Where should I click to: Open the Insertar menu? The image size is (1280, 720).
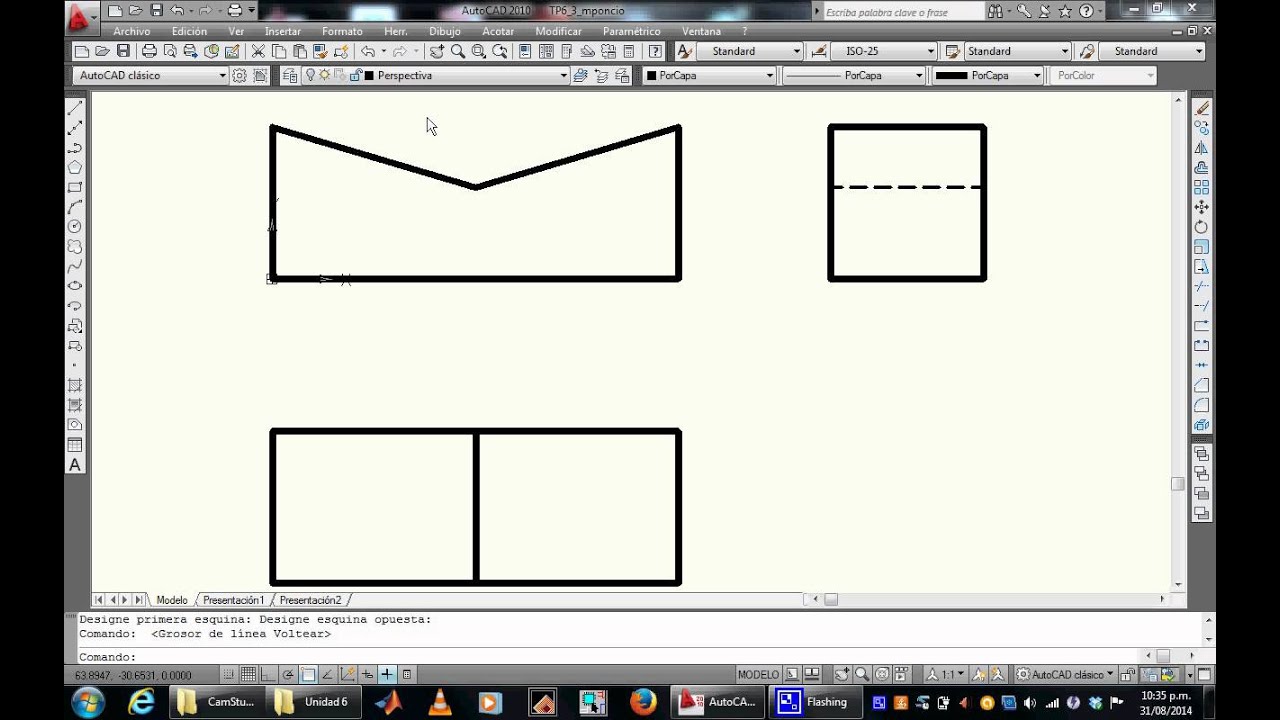[x=283, y=31]
